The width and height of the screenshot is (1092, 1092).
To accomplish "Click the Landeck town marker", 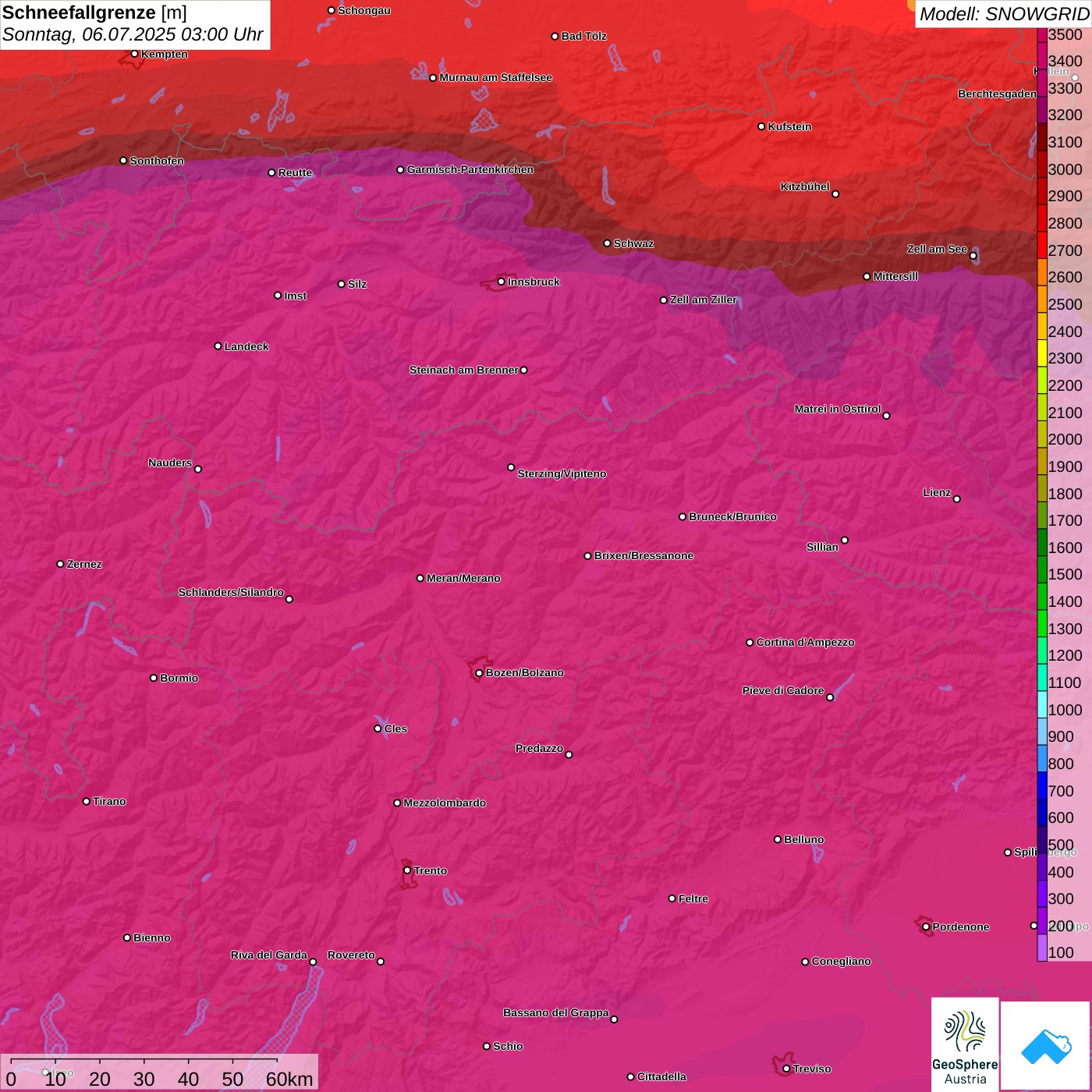I will point(218,346).
